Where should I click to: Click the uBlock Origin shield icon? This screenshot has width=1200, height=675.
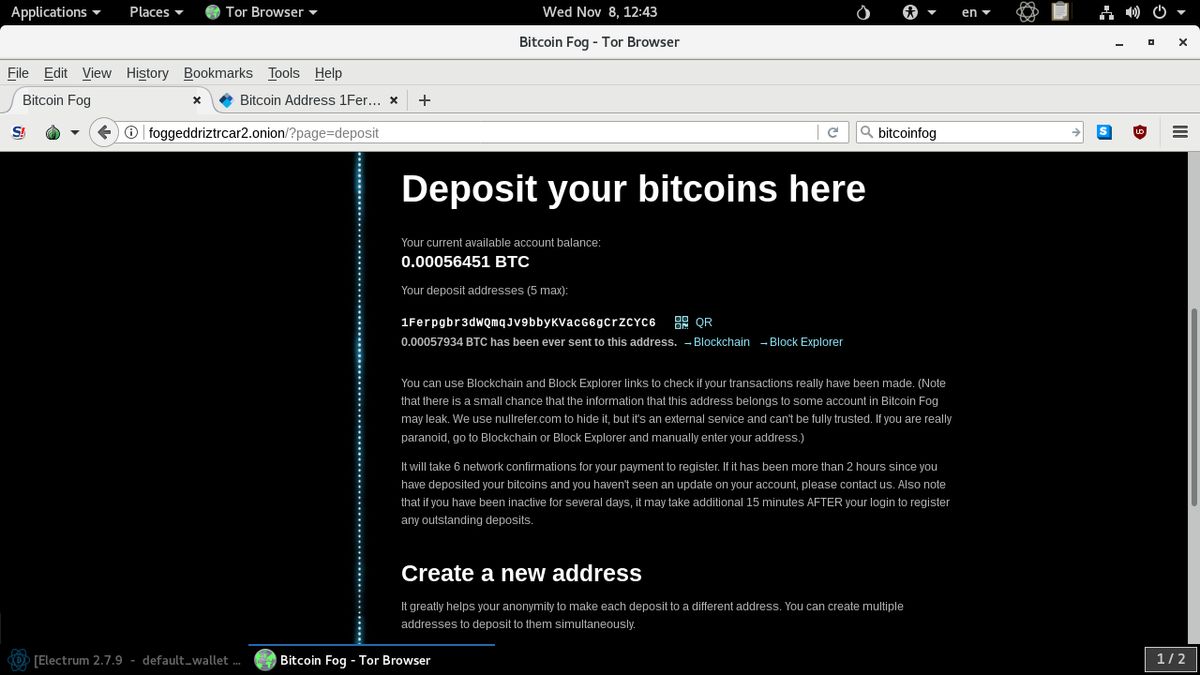coord(1140,131)
